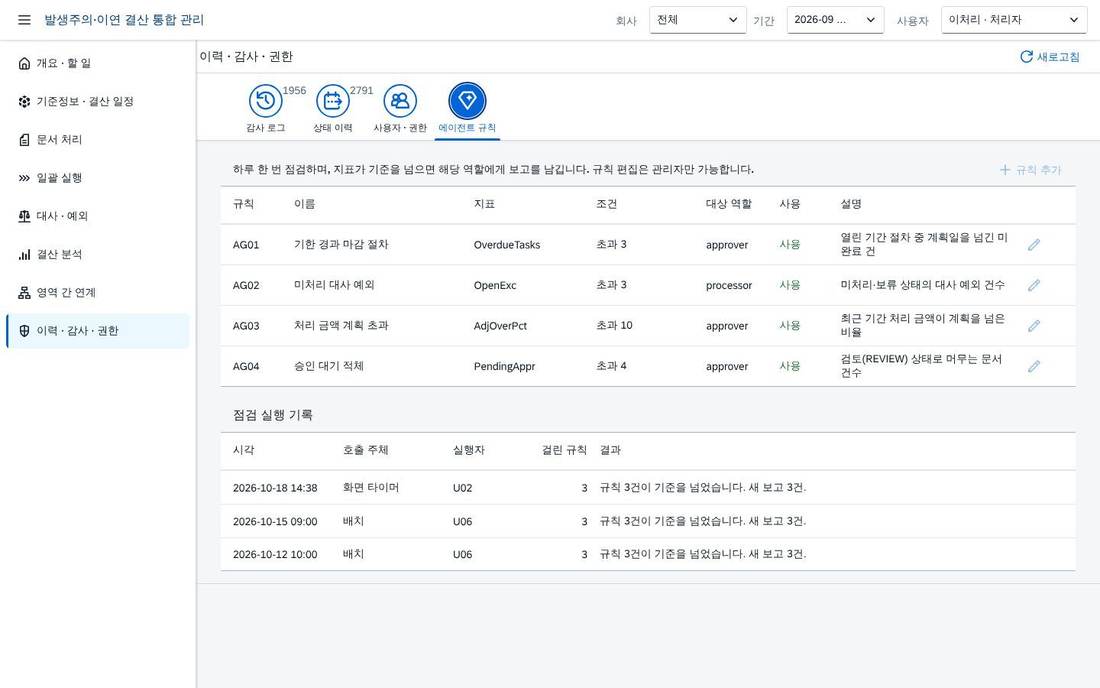1100x688 pixels.
Task: Click the 시각 column header in run history
Action: (243, 450)
